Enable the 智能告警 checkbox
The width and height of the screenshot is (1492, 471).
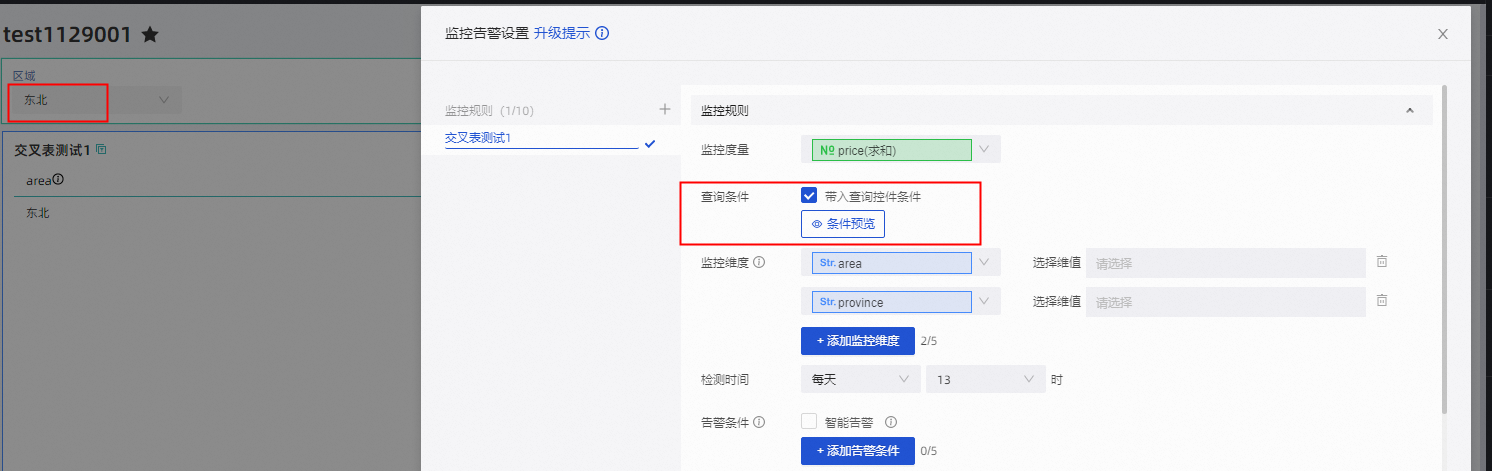click(x=809, y=422)
